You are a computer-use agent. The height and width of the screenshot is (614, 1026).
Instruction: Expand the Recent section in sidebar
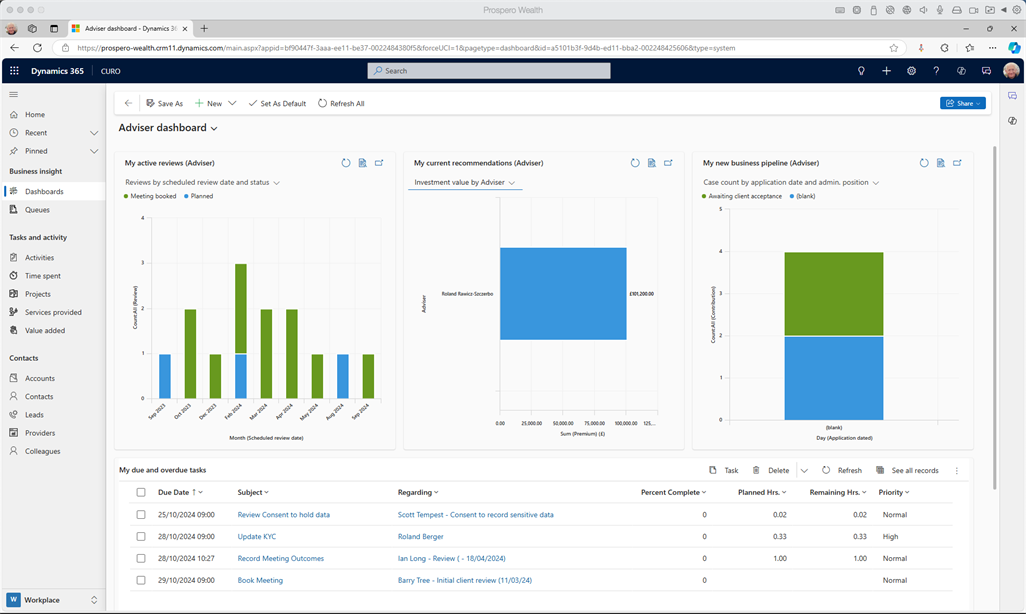(x=94, y=133)
